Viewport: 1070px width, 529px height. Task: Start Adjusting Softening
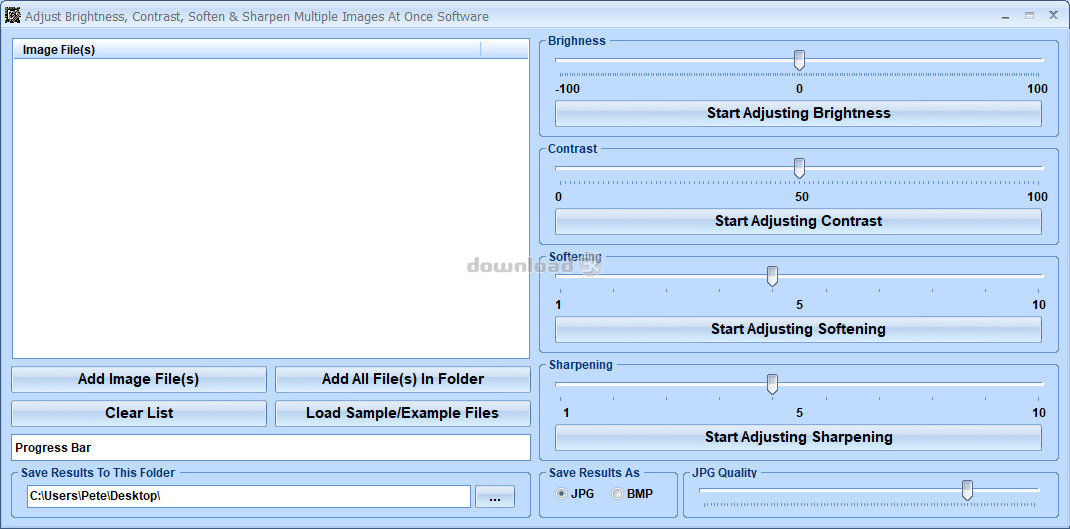(798, 329)
